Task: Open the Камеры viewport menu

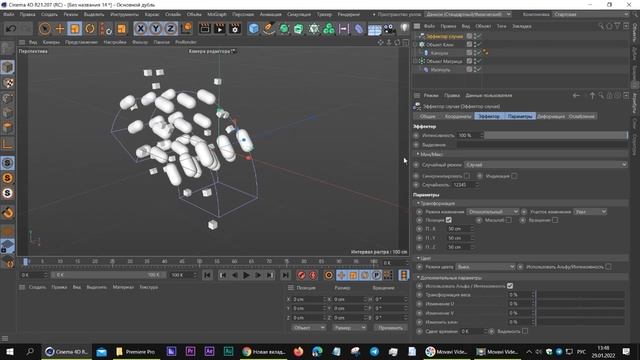Action: click(x=51, y=42)
